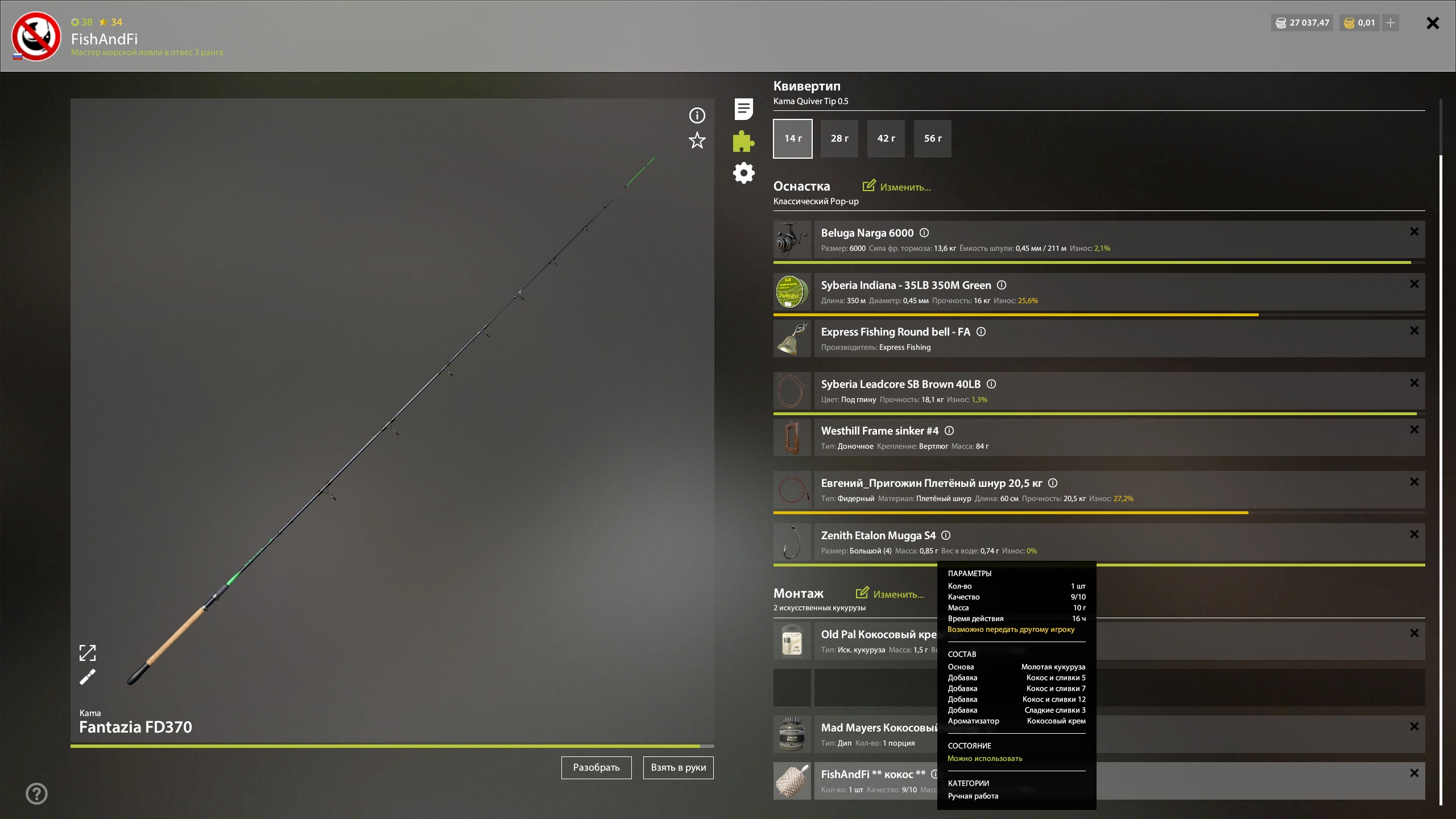Click the player avatar picture
Image resolution: width=1456 pixels, height=819 pixels.
click(36, 36)
